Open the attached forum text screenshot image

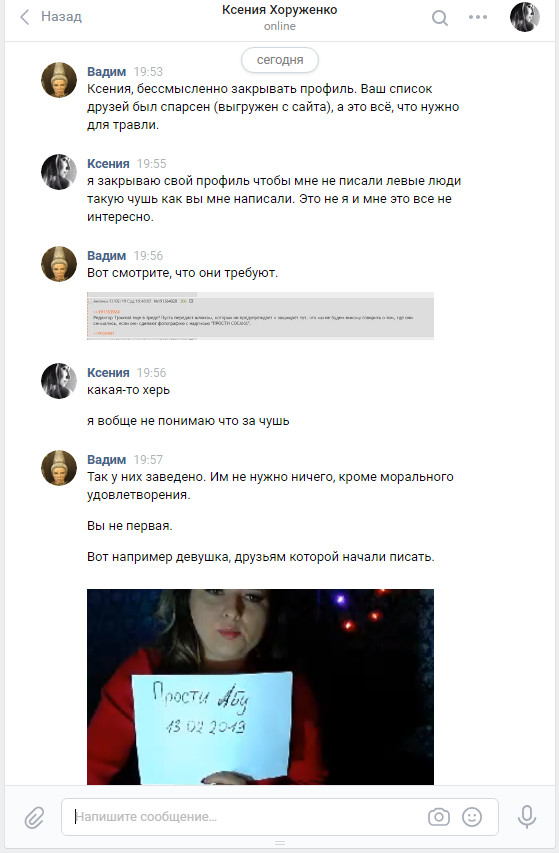pos(260,316)
